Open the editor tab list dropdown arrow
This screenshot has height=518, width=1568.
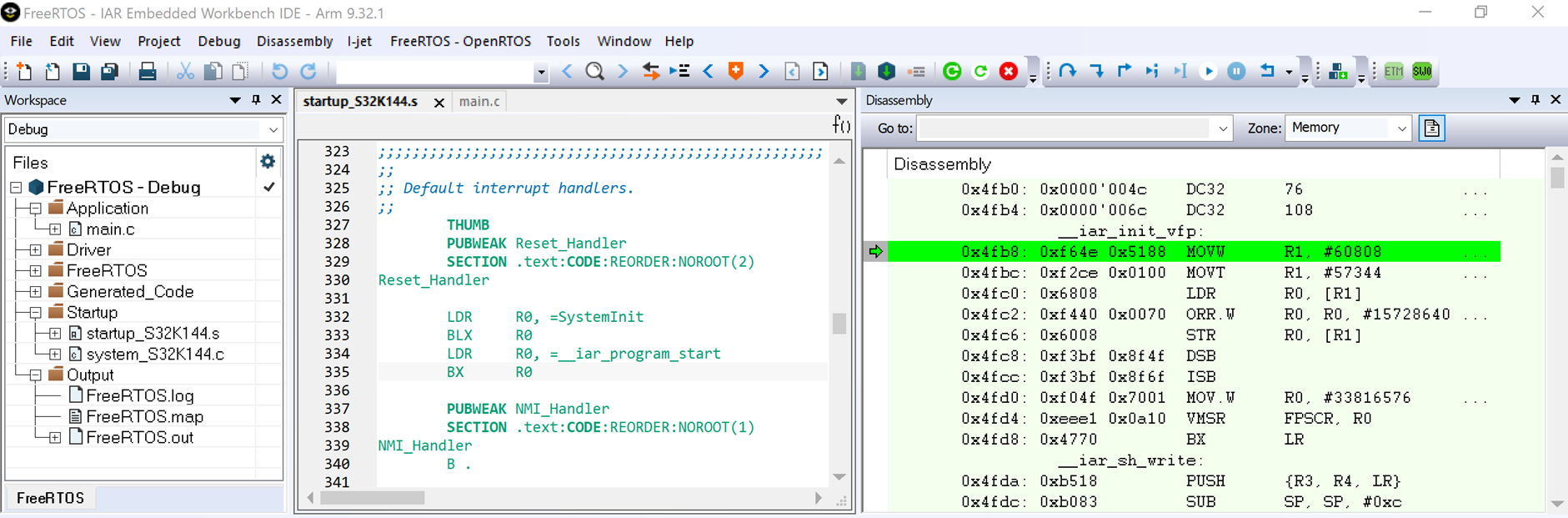(x=841, y=102)
